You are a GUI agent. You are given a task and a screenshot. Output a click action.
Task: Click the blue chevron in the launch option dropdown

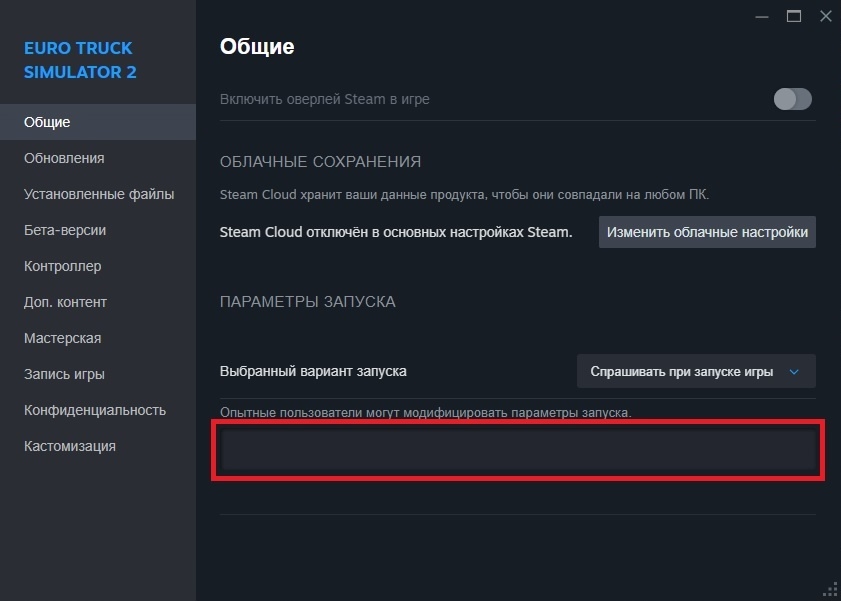(x=795, y=371)
